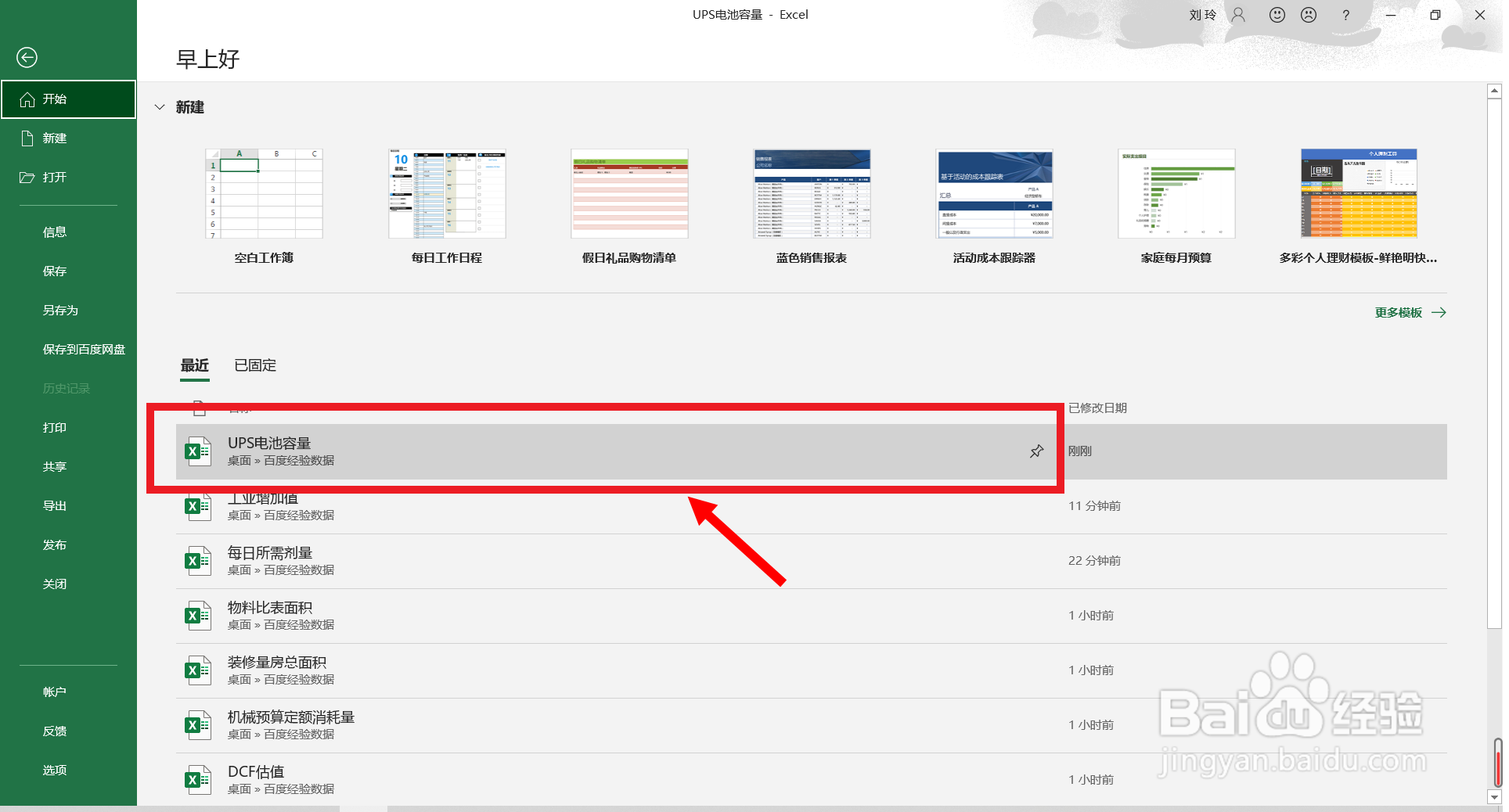This screenshot has width=1509, height=812.
Task: Click the vertical scrollbar down arrow
Action: [1494, 797]
